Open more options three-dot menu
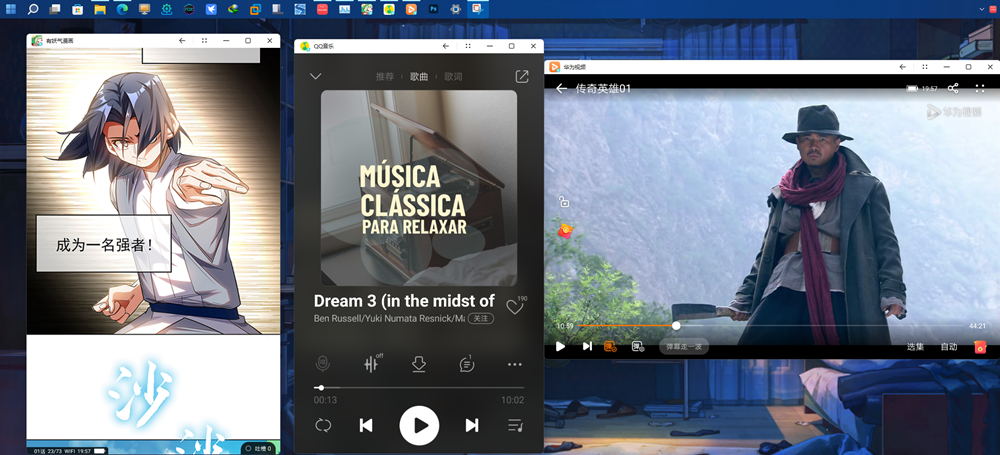Screen dimensions: 1000x455 tap(515, 364)
